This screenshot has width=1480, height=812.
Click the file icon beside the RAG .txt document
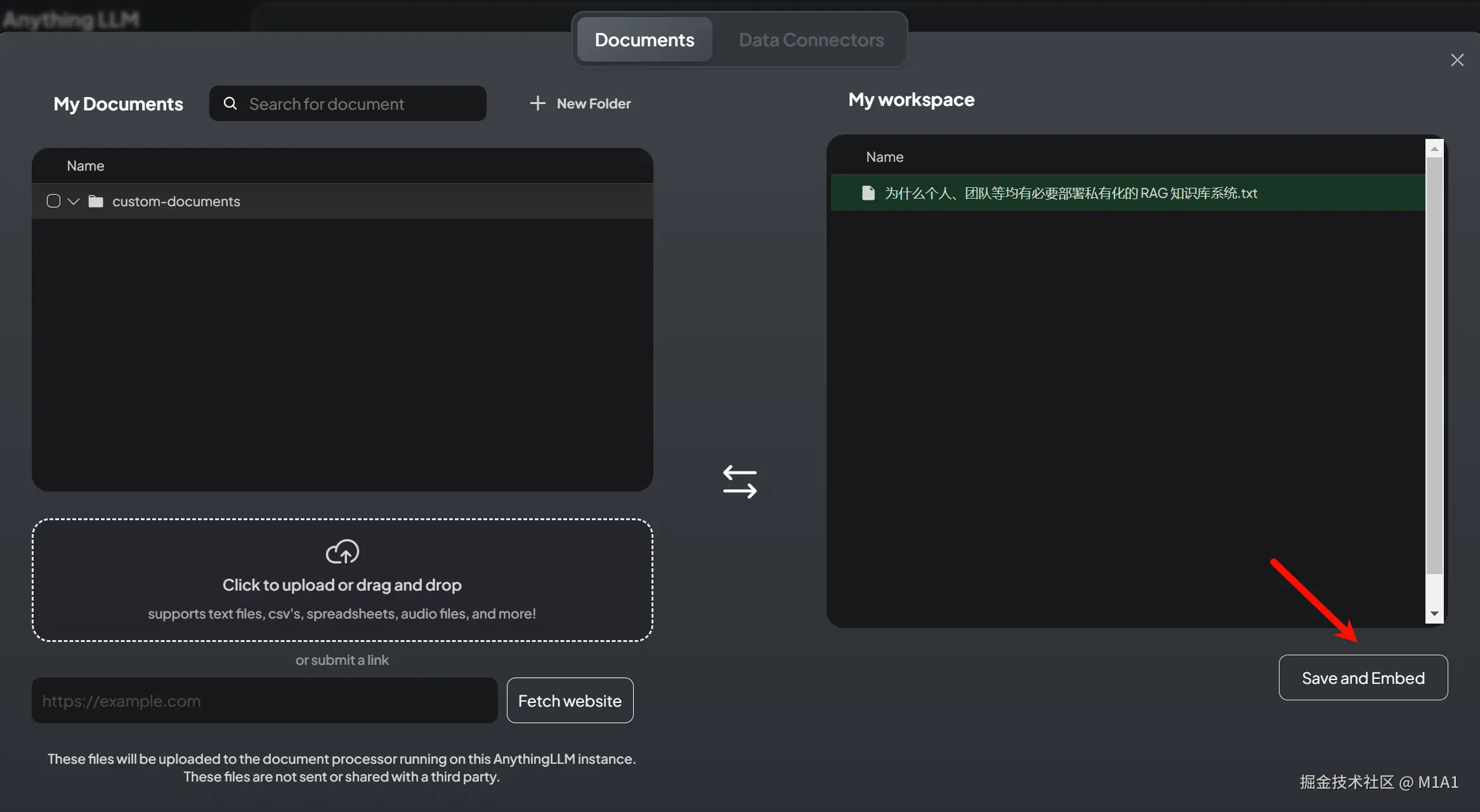click(x=868, y=193)
